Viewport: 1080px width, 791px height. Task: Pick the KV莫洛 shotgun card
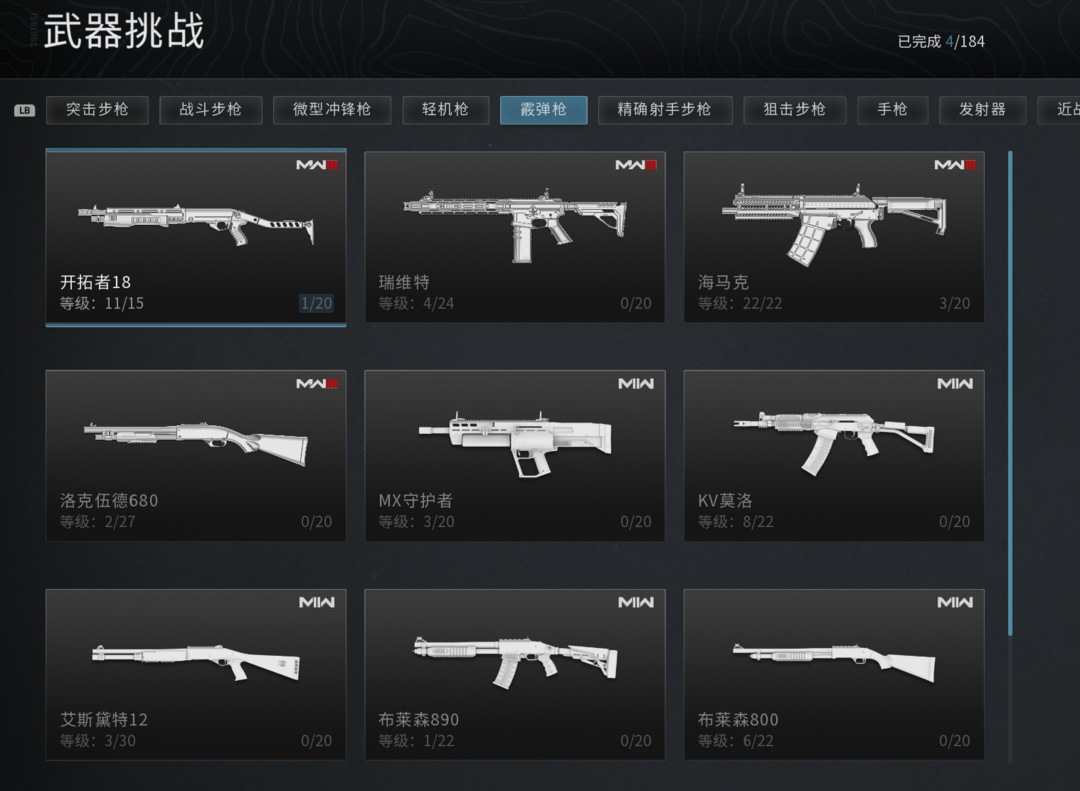tap(833, 455)
